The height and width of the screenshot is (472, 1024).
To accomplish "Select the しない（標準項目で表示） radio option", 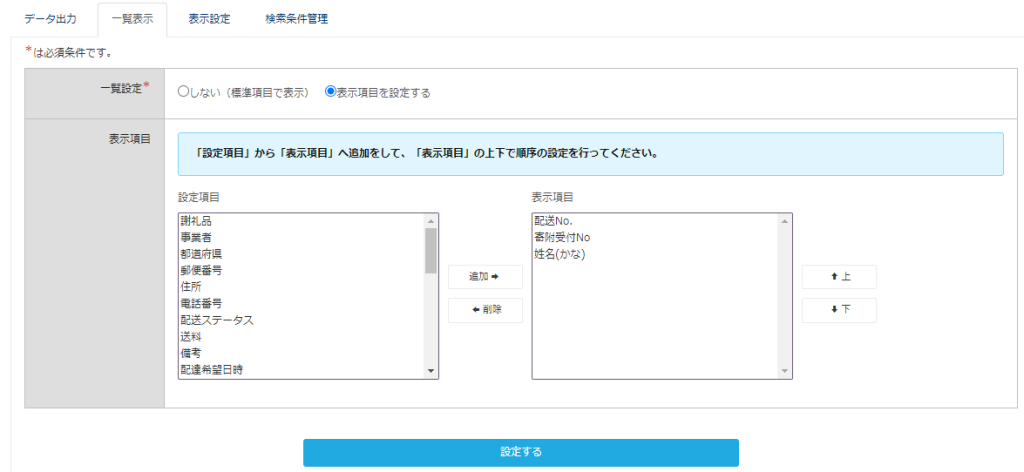I will 183,92.
